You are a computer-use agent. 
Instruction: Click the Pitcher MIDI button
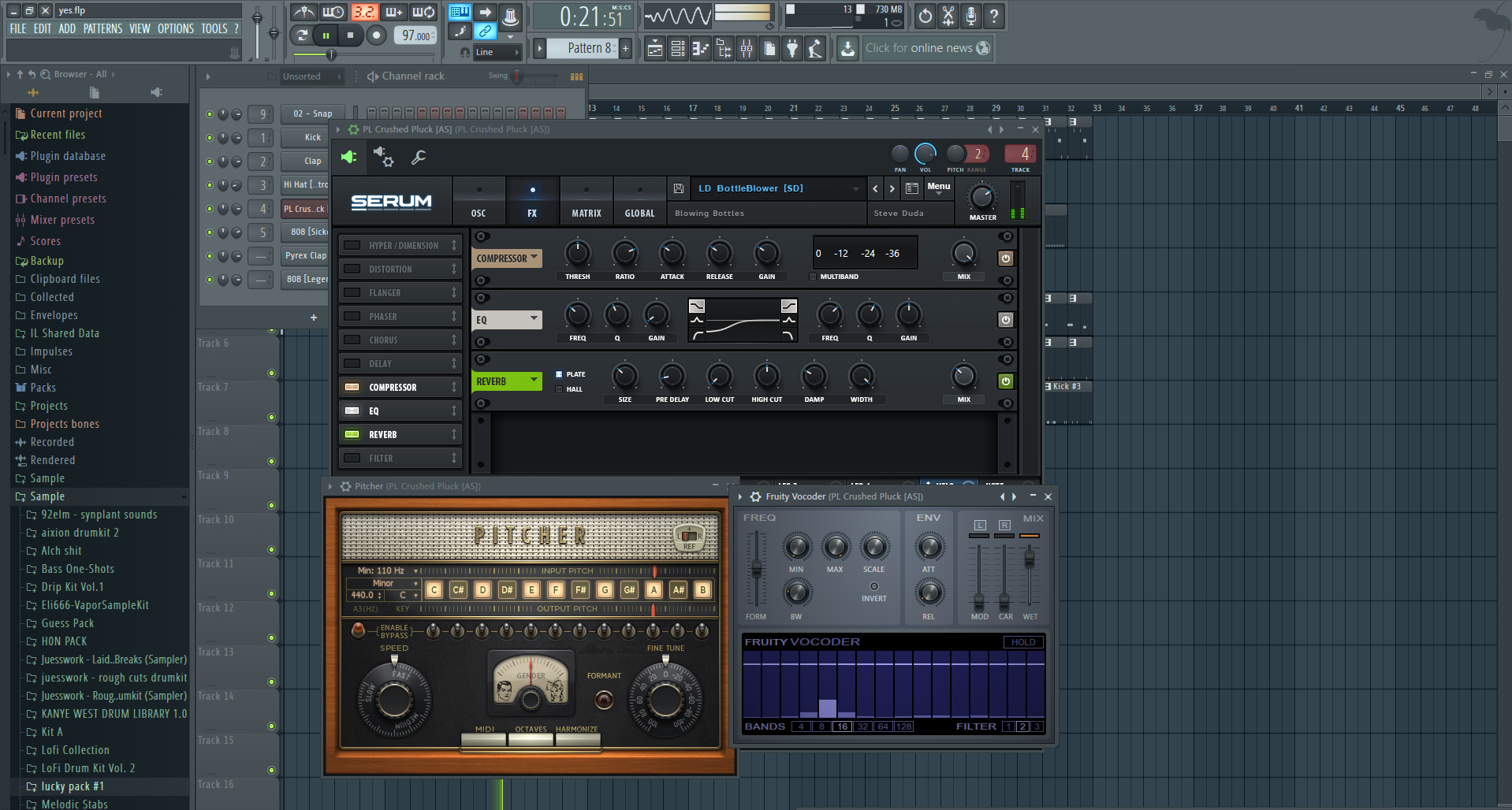(484, 739)
